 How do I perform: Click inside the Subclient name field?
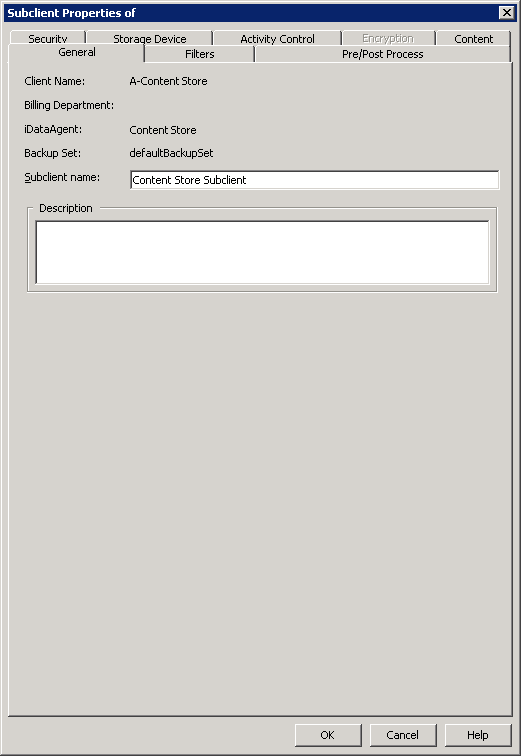(315, 180)
